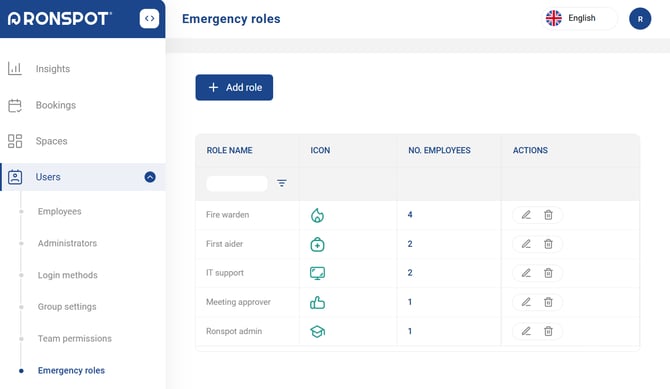Image resolution: width=670 pixels, height=389 pixels.
Task: Delete the Ronspot admin role
Action: [548, 331]
